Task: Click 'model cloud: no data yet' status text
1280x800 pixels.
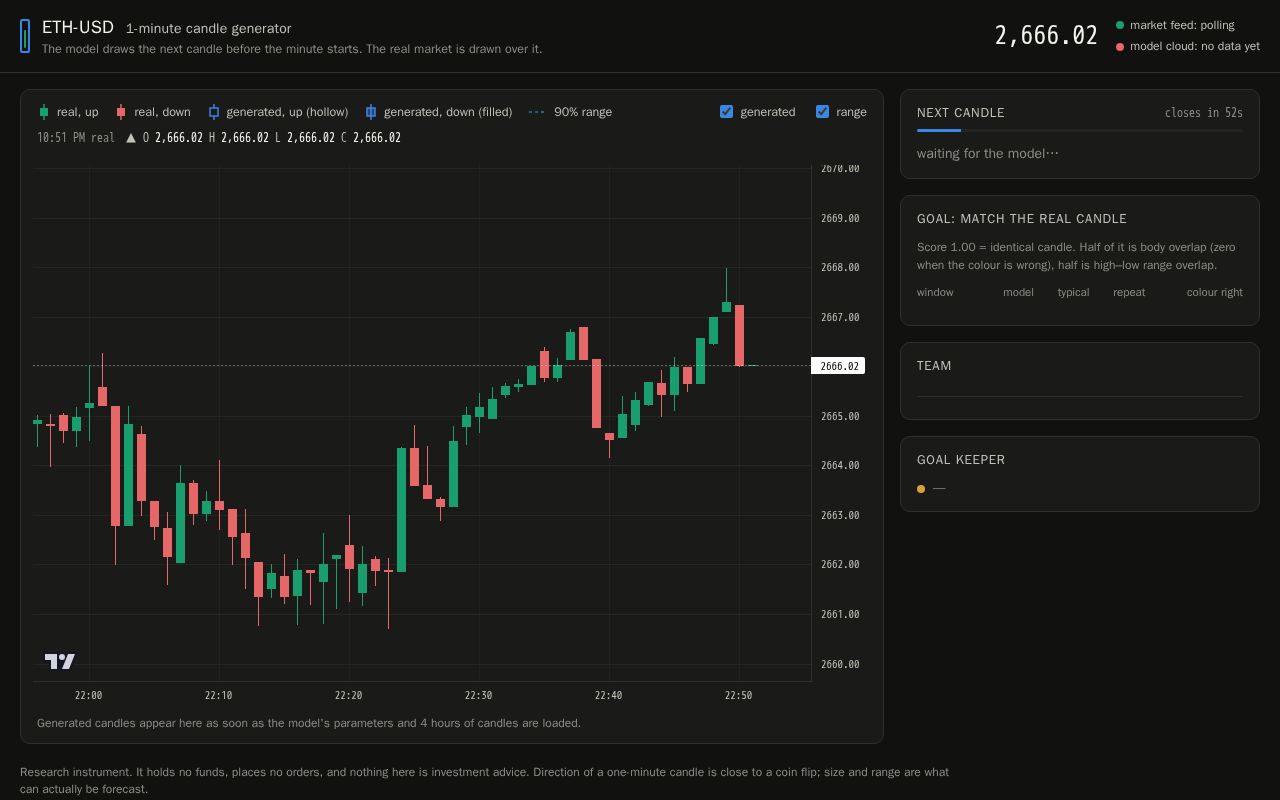Action: pos(1195,47)
